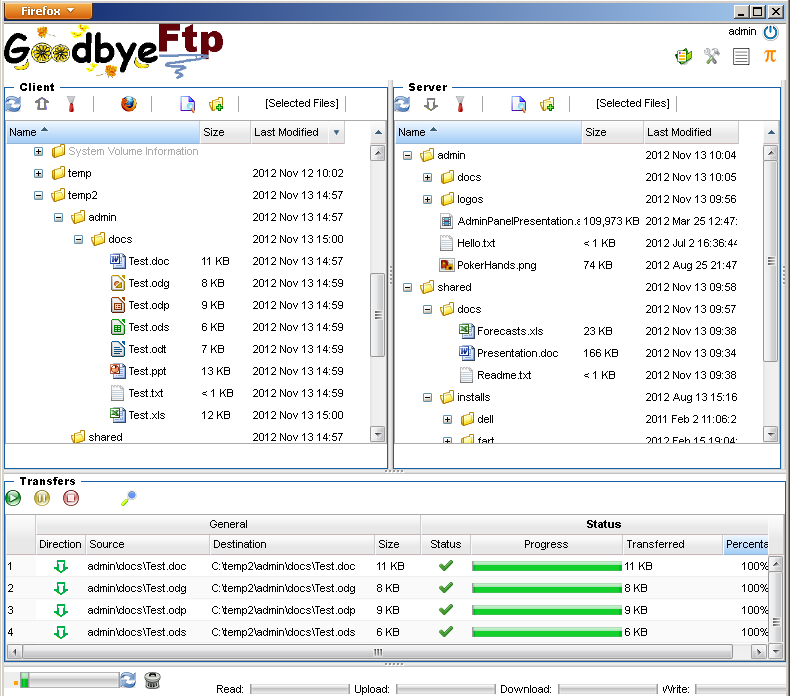This screenshot has width=790, height=696.
Task: Select Test.xls in the Client list
Action: tap(147, 415)
